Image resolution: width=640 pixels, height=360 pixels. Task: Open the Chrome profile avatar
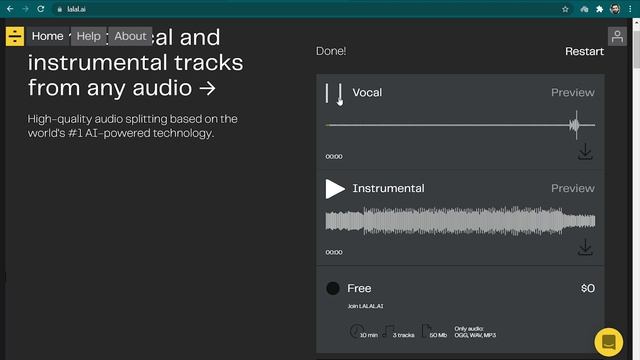(615, 9)
